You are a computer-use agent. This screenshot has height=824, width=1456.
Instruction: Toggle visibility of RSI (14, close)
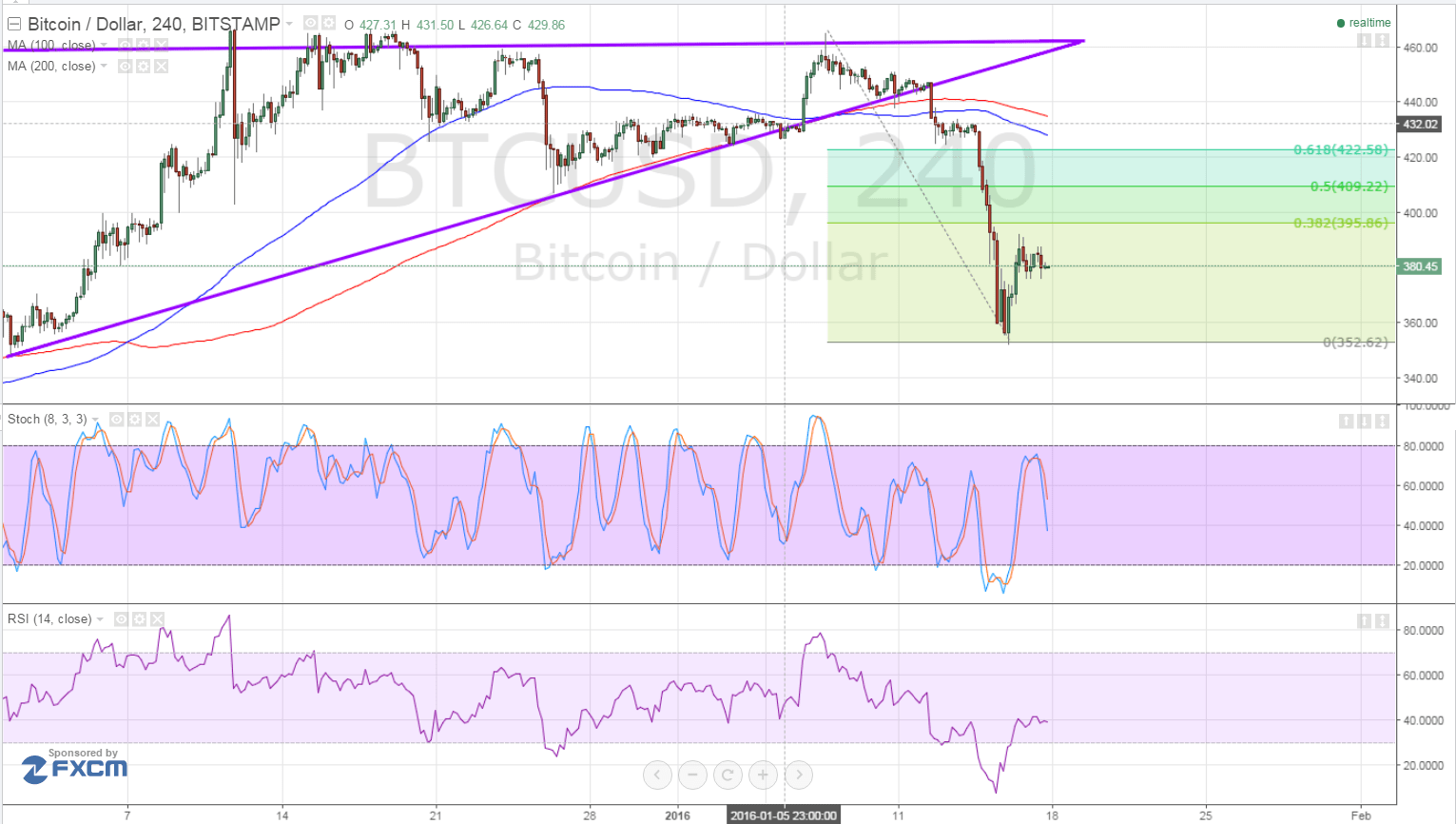(121, 619)
